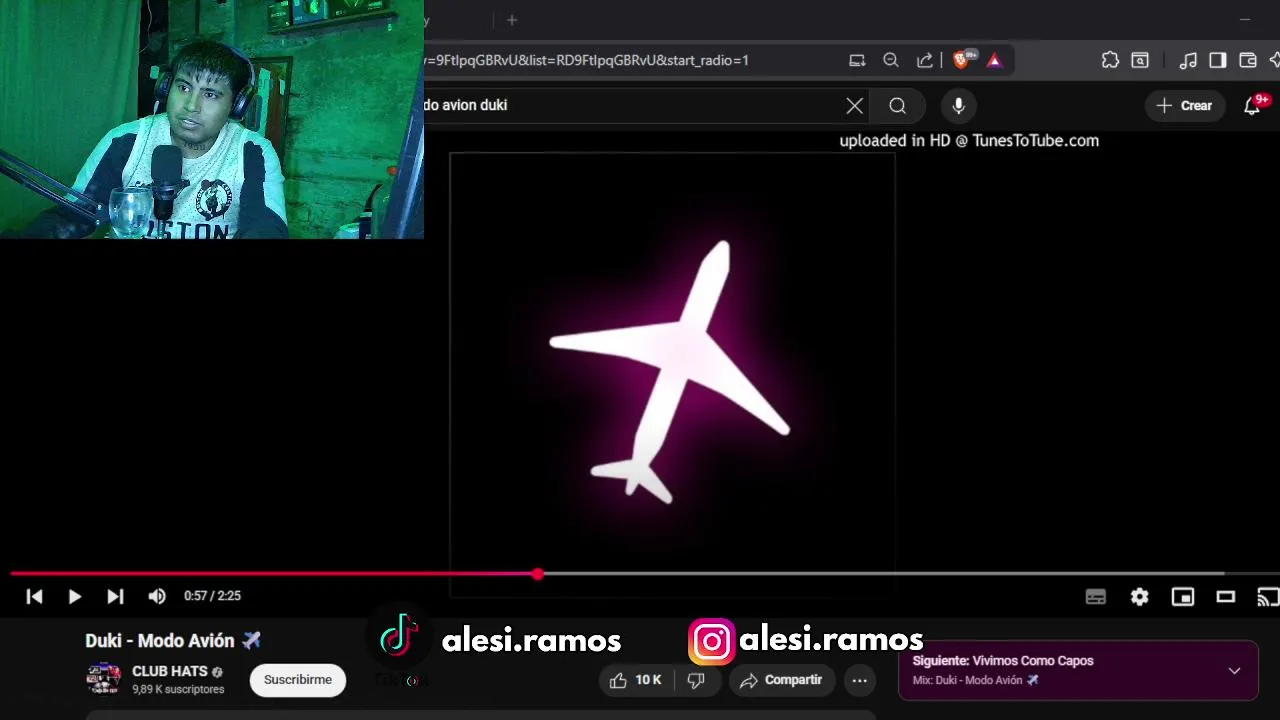Clear the YouTube search box
Screen dimensions: 1280x720
[855, 105]
